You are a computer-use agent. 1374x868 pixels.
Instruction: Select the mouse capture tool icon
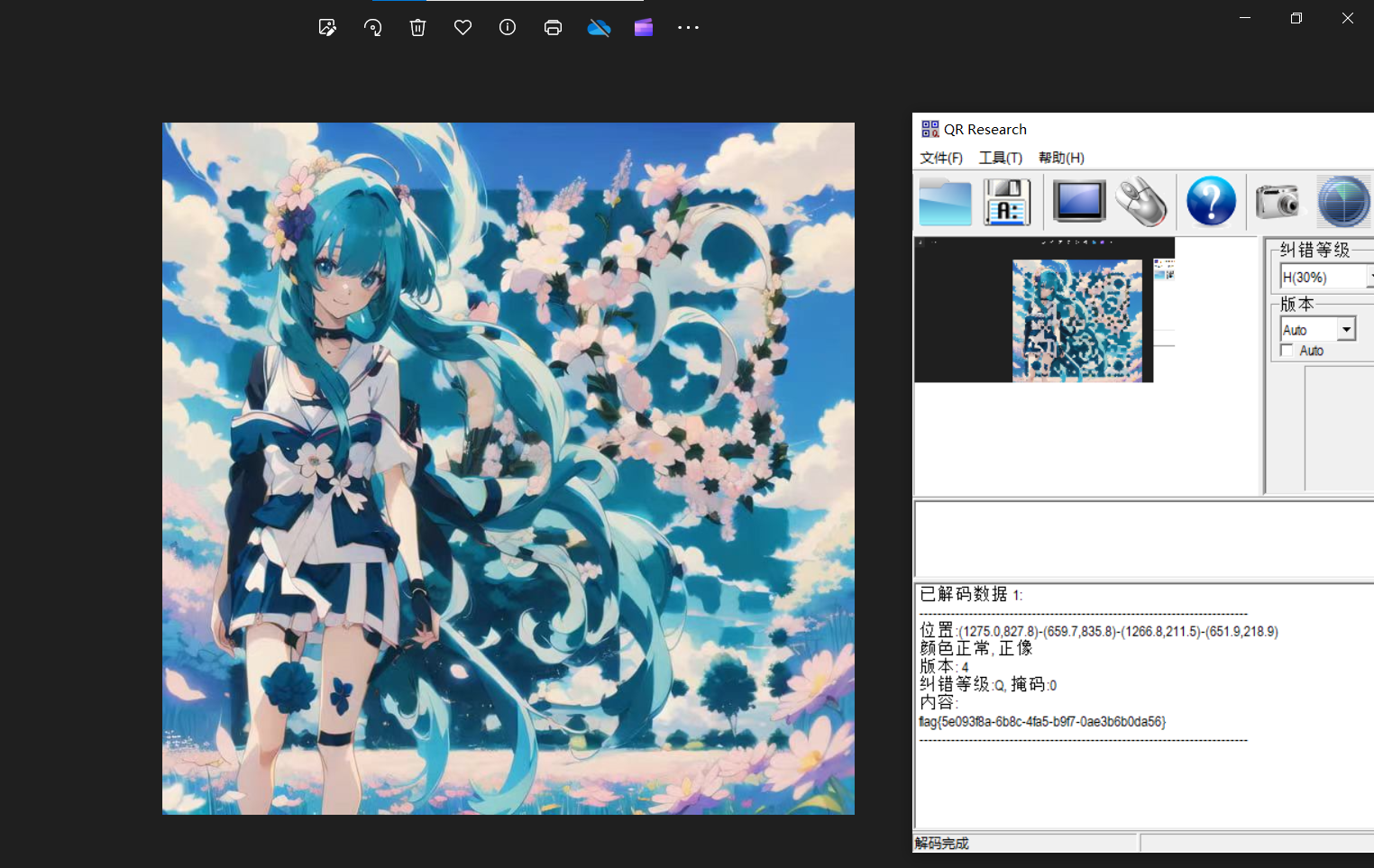tap(1140, 202)
